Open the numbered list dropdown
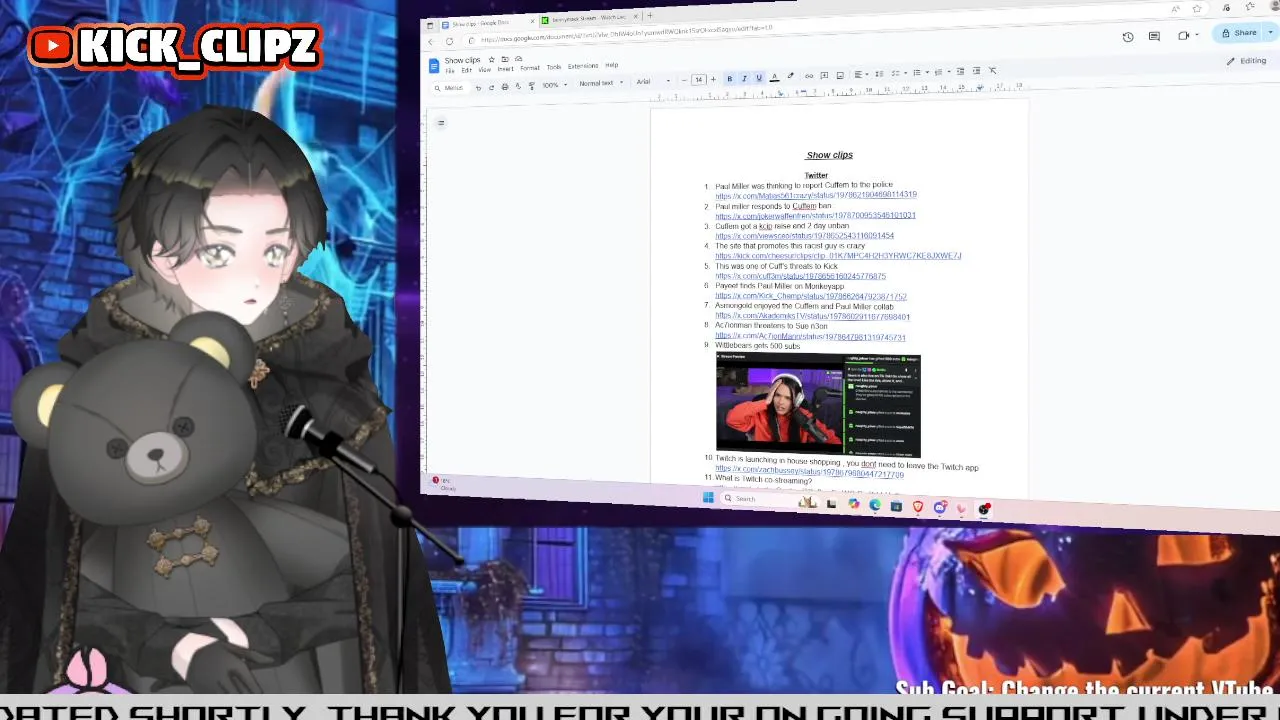The image size is (1280, 720). pyautogui.click(x=943, y=72)
